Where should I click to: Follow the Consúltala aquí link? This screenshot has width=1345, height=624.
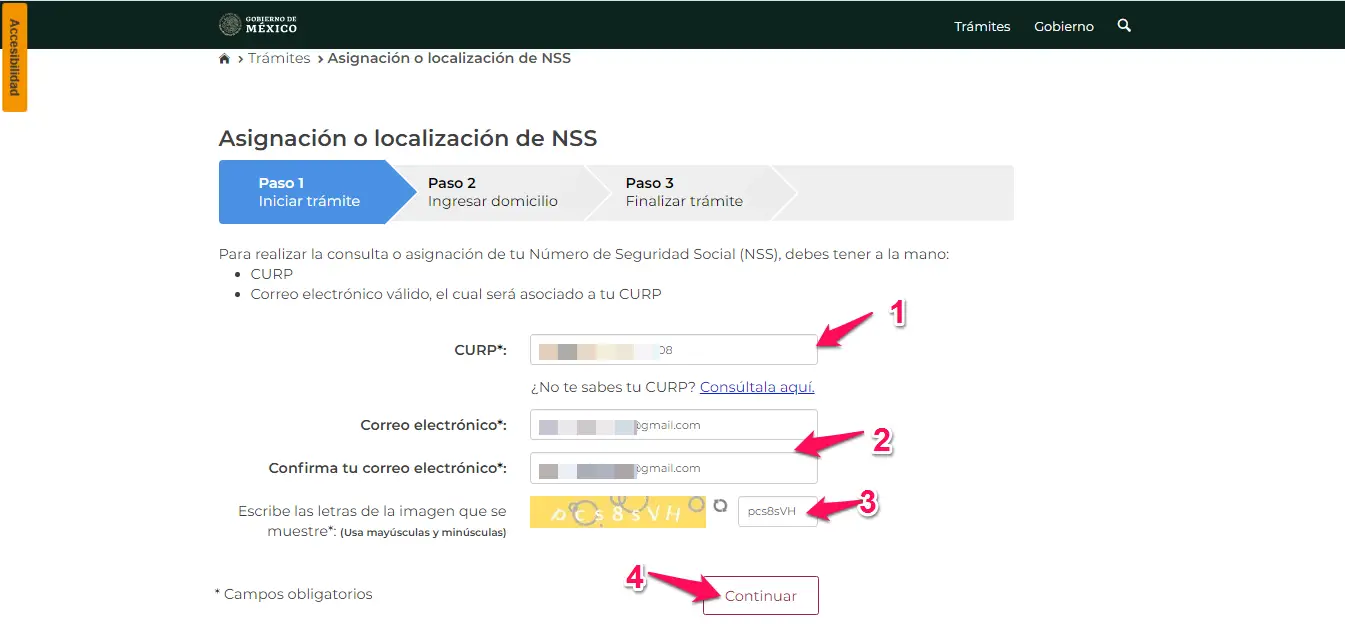pos(757,387)
